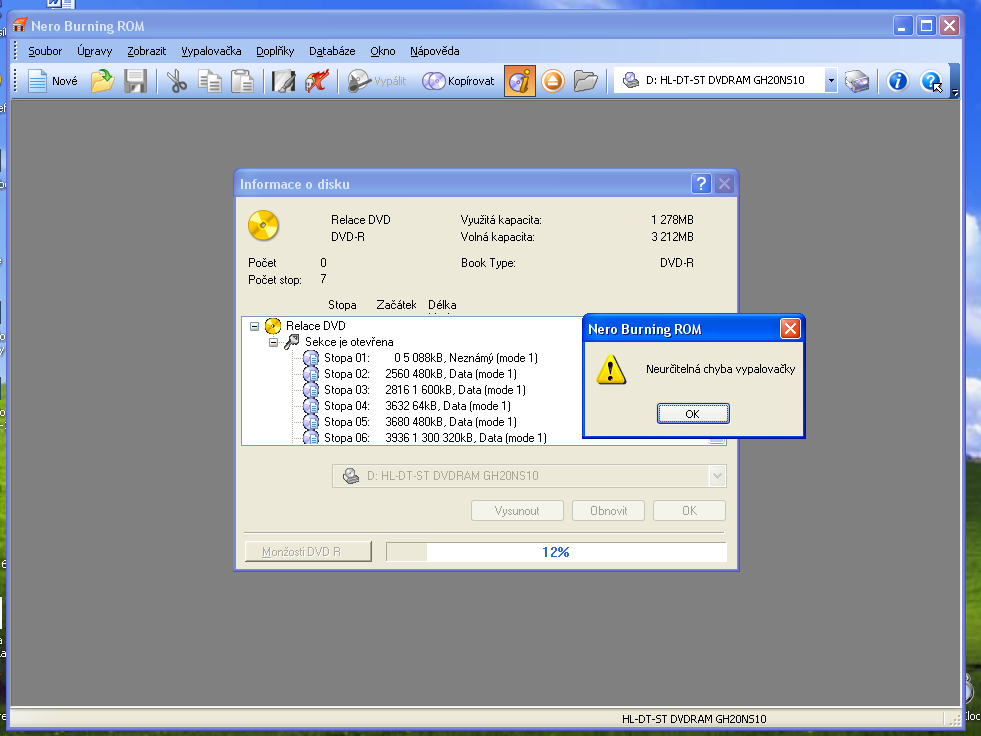Open the dialog's drive selection combo box
Viewport: 981px width, 736px height.
pyautogui.click(x=529, y=476)
